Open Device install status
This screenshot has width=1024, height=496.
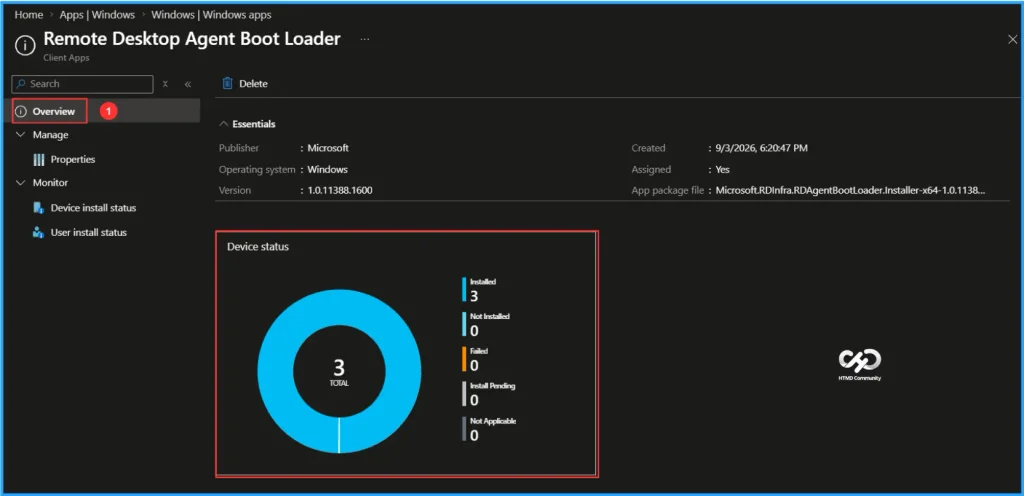(93, 208)
